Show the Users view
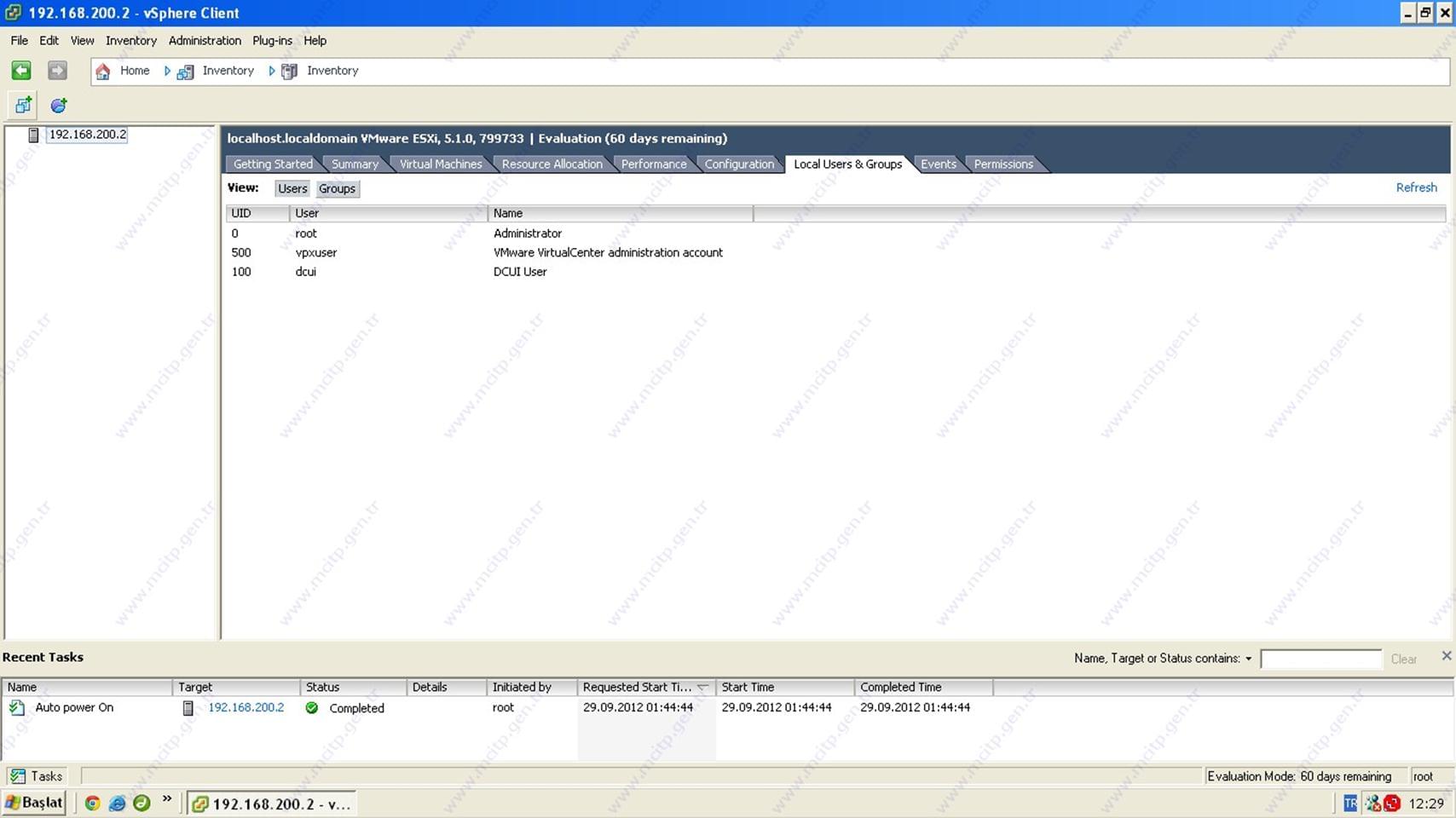 point(292,189)
